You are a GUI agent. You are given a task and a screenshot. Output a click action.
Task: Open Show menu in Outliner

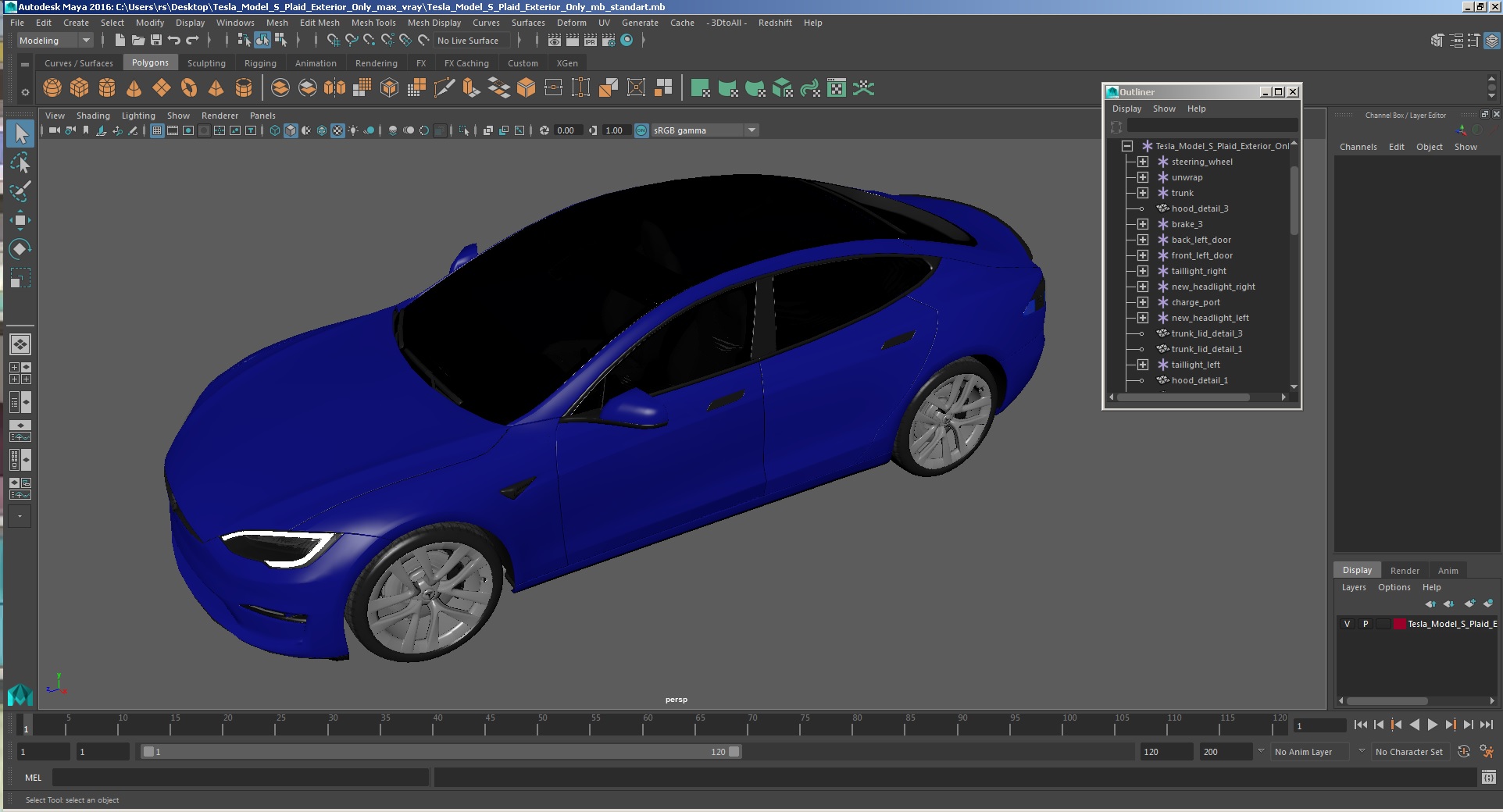1164,109
